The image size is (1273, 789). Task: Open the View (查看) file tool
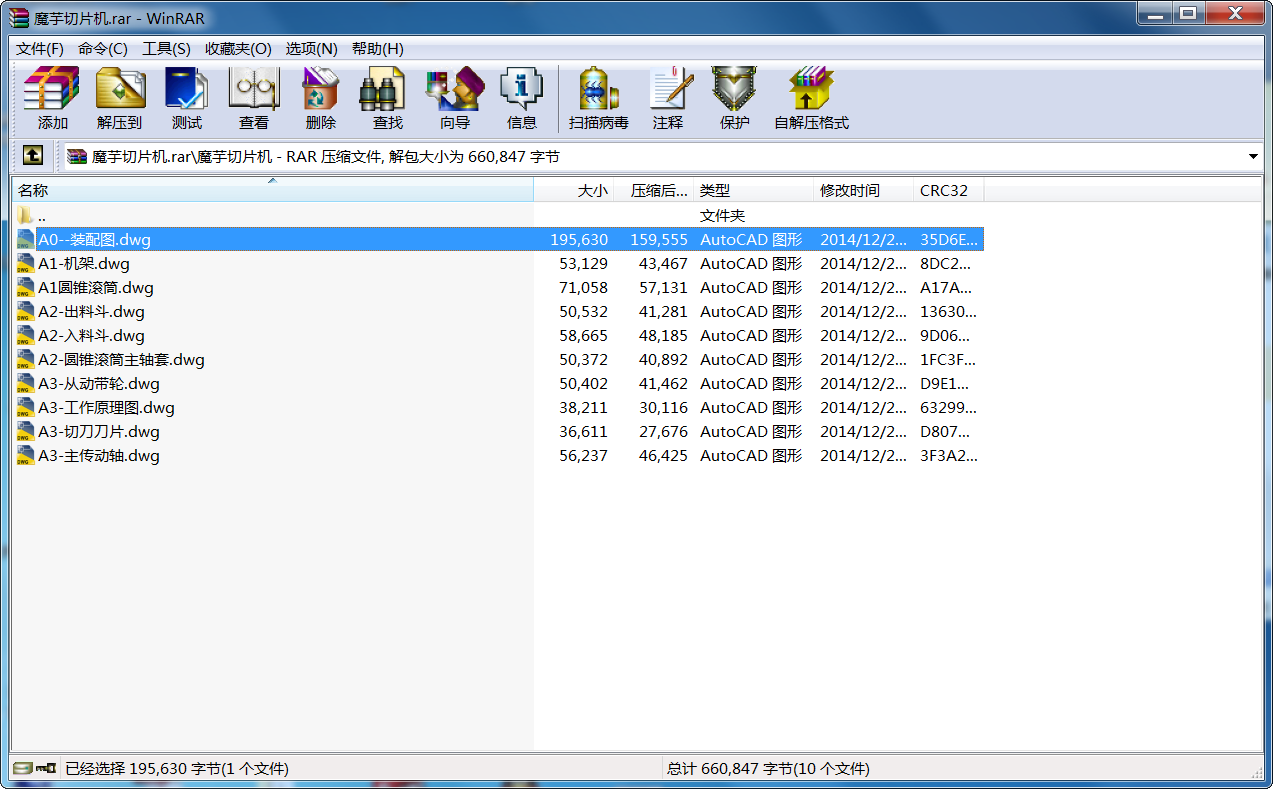(x=253, y=98)
